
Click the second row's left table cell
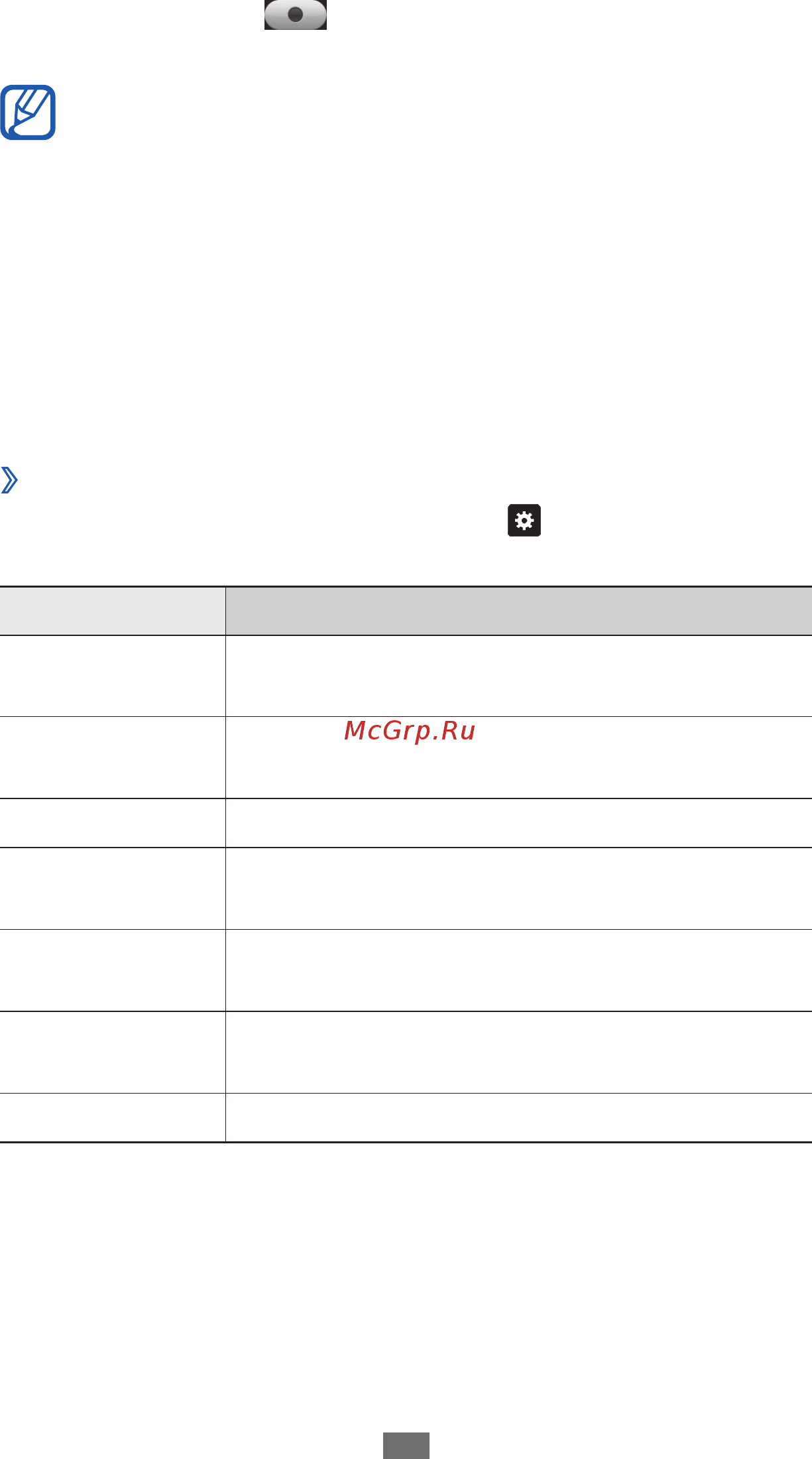click(x=113, y=757)
